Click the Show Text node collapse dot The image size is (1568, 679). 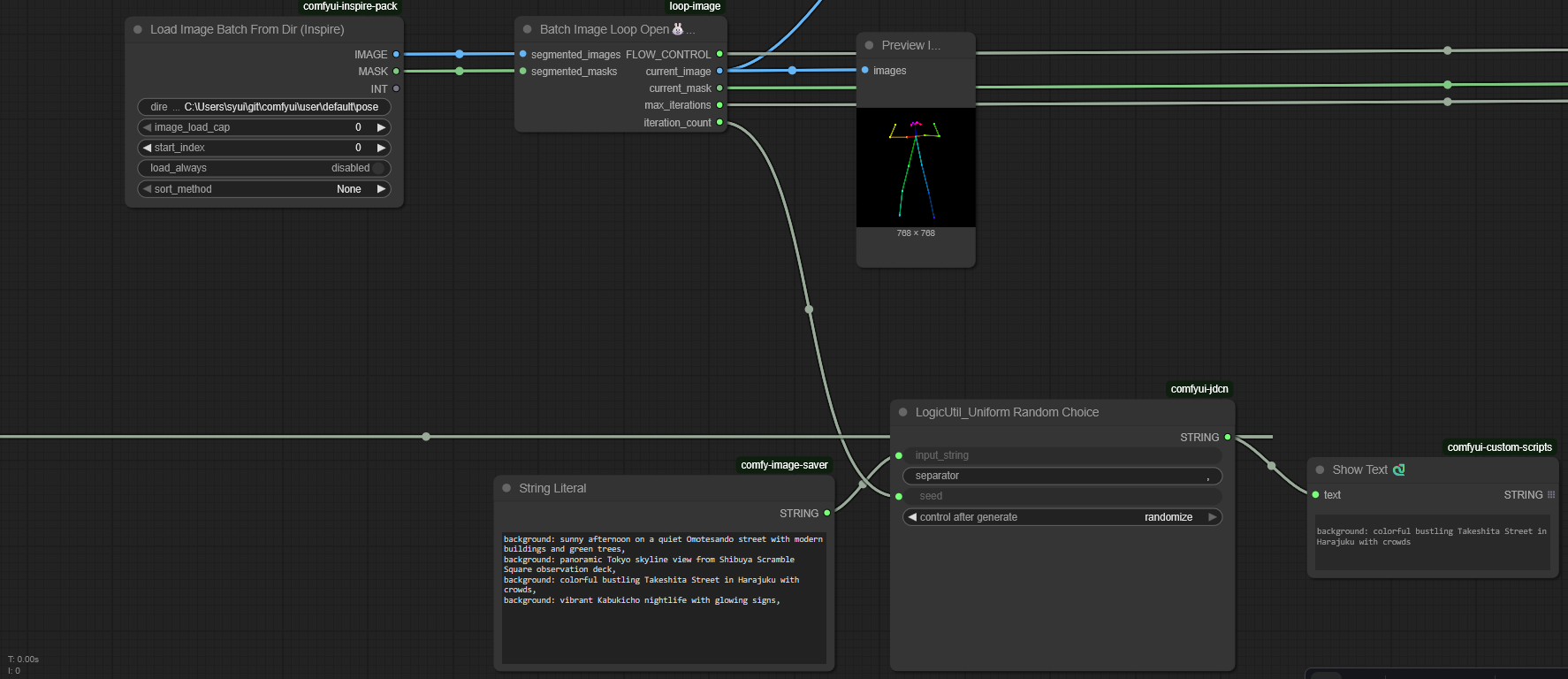pos(1320,469)
